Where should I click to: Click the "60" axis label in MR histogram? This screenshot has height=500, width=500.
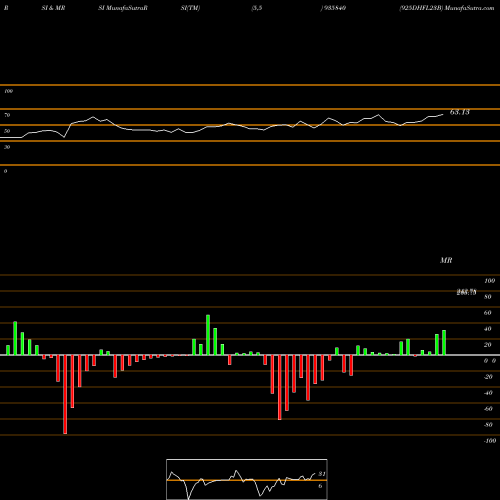coord(488,313)
